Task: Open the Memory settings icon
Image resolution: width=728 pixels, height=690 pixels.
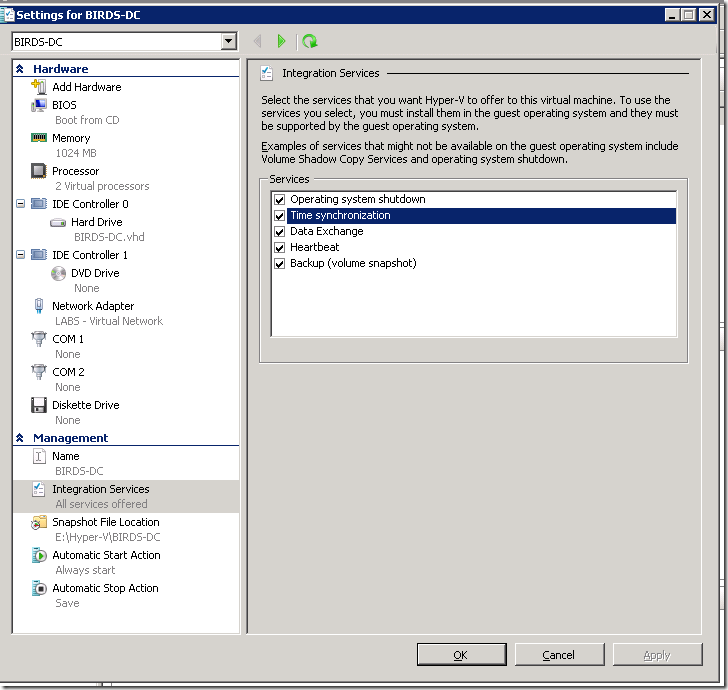Action: point(39,138)
